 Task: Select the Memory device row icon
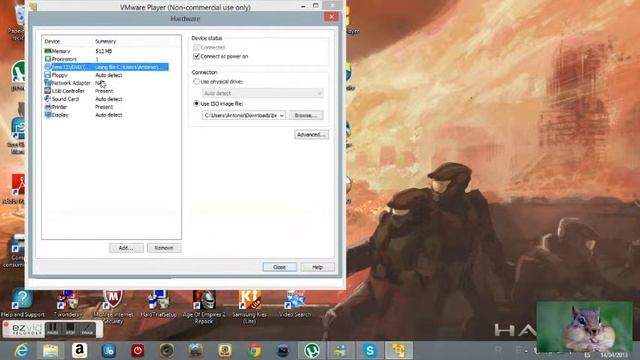(48, 51)
